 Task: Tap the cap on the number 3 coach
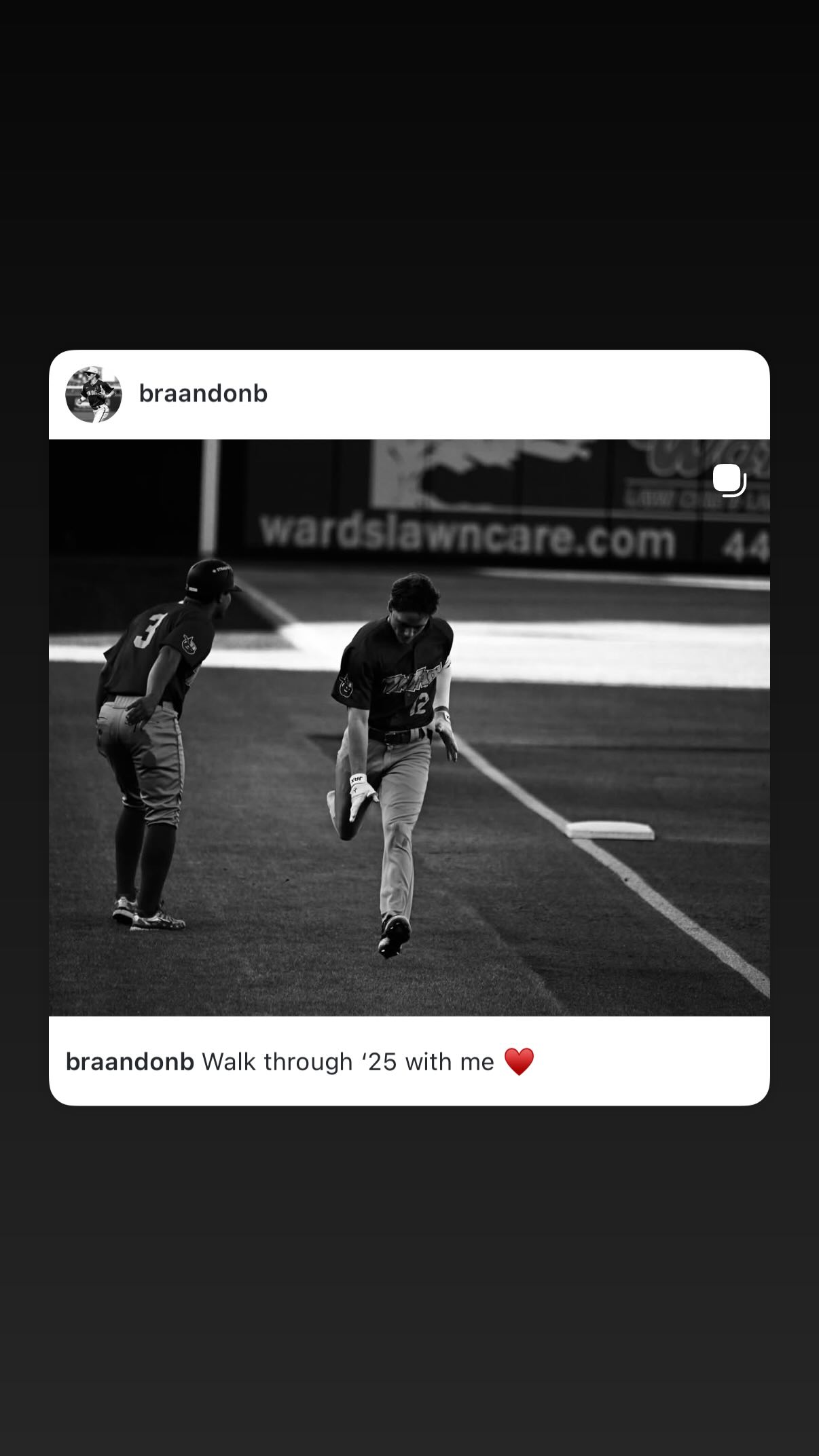(x=212, y=577)
